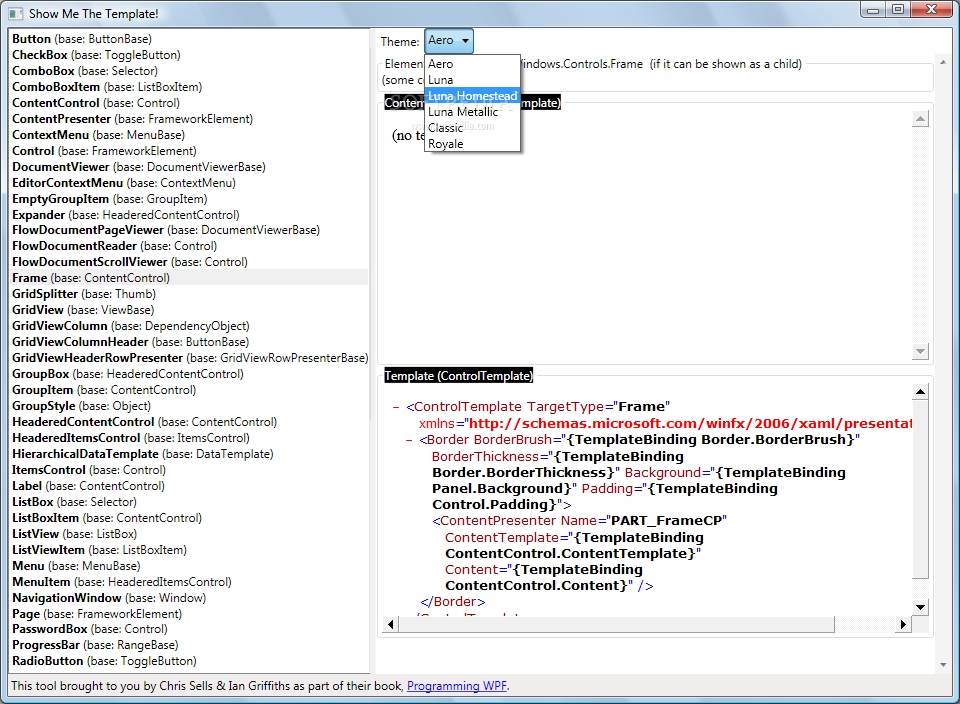This screenshot has height=704, width=960.
Task: Select FlowDocumentReader list entry
Action: (x=190, y=246)
